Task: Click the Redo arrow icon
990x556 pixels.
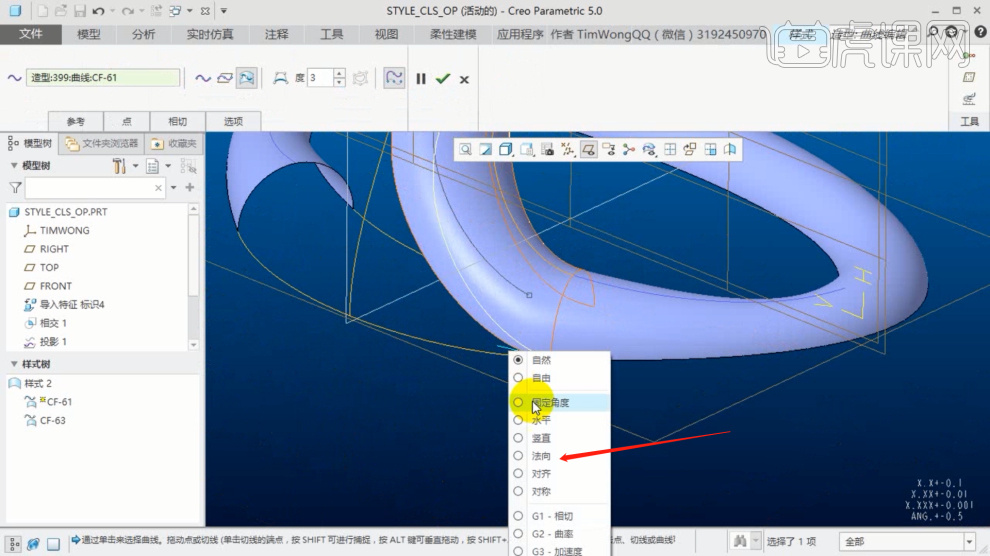Action: click(x=128, y=11)
